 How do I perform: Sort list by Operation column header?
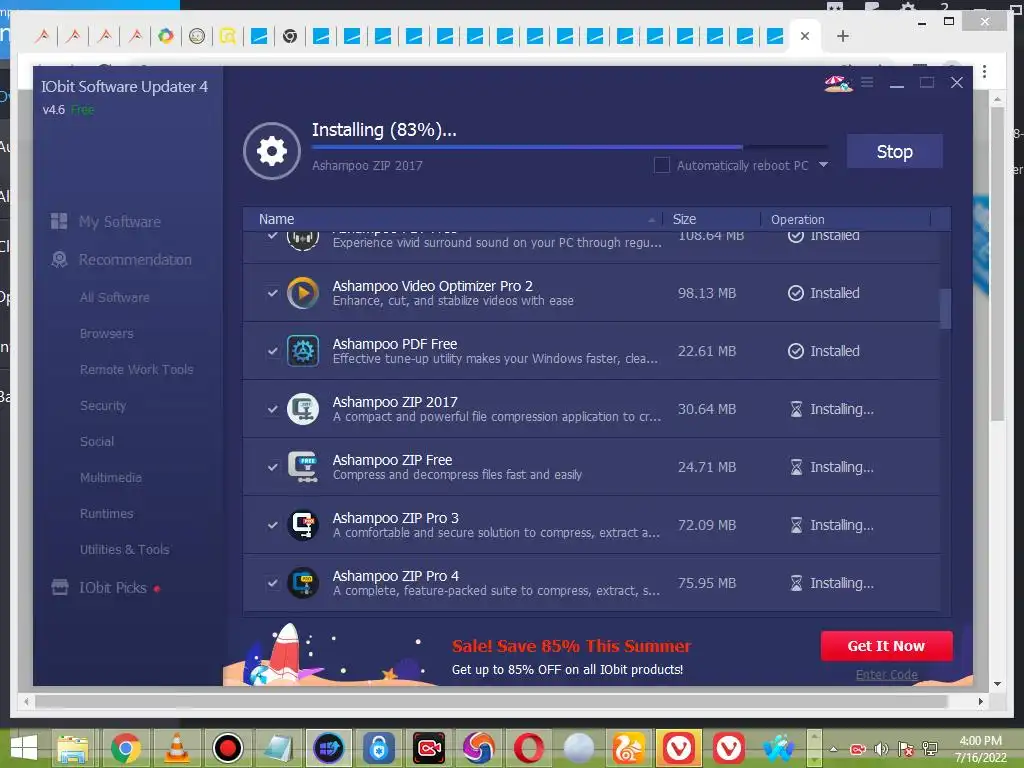coord(846,219)
